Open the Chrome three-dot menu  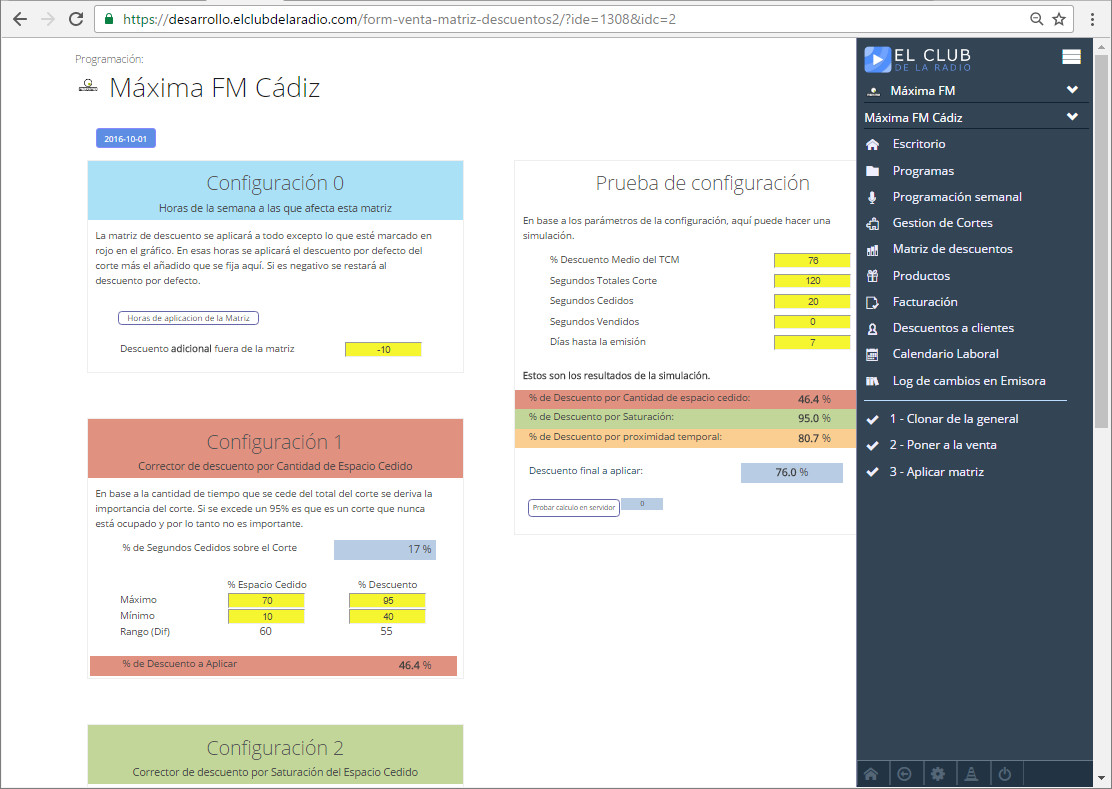click(1093, 19)
